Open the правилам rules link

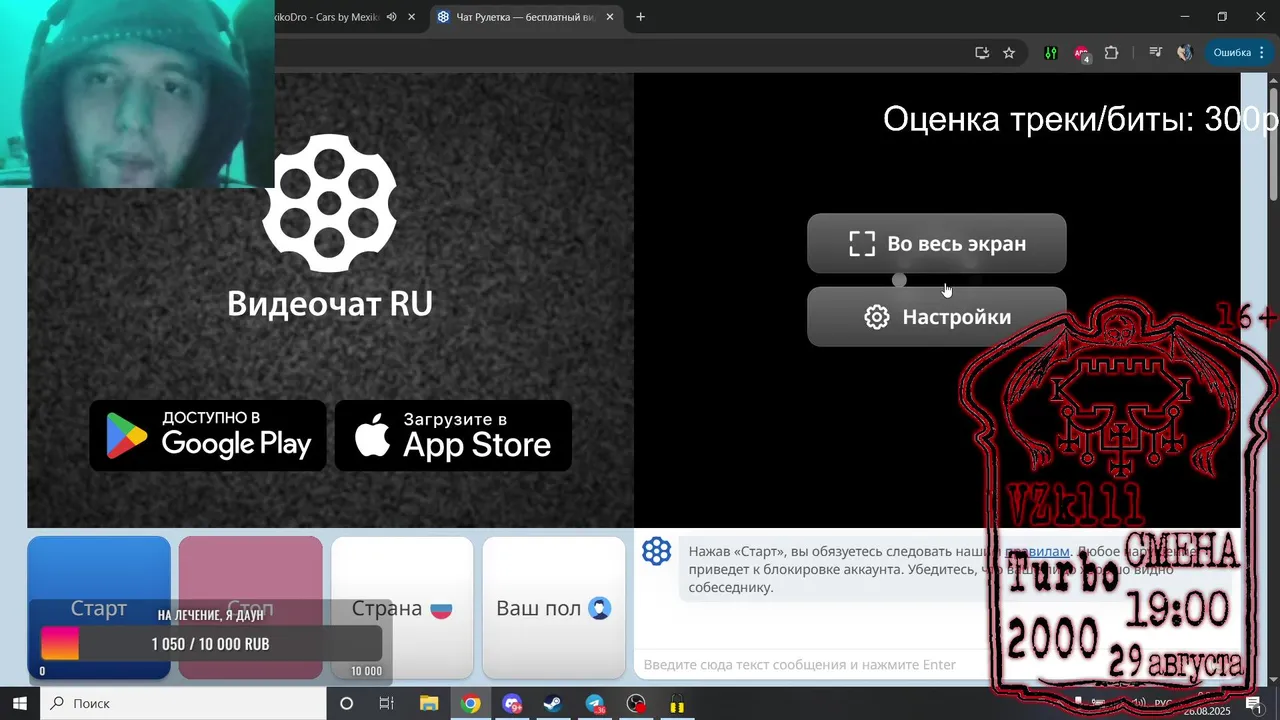click(1038, 551)
